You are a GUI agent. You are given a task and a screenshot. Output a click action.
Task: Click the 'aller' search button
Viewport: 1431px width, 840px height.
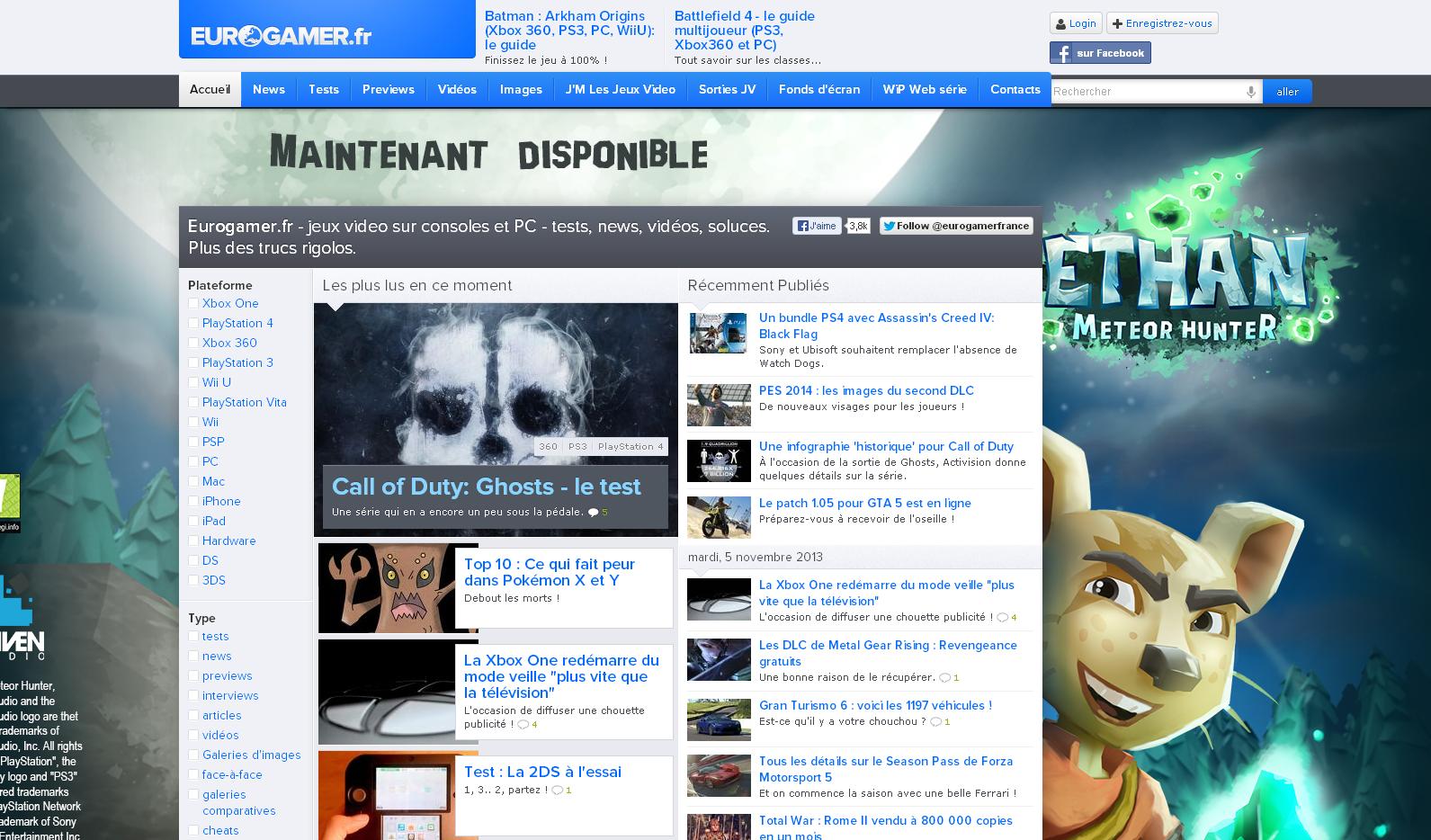click(1287, 92)
